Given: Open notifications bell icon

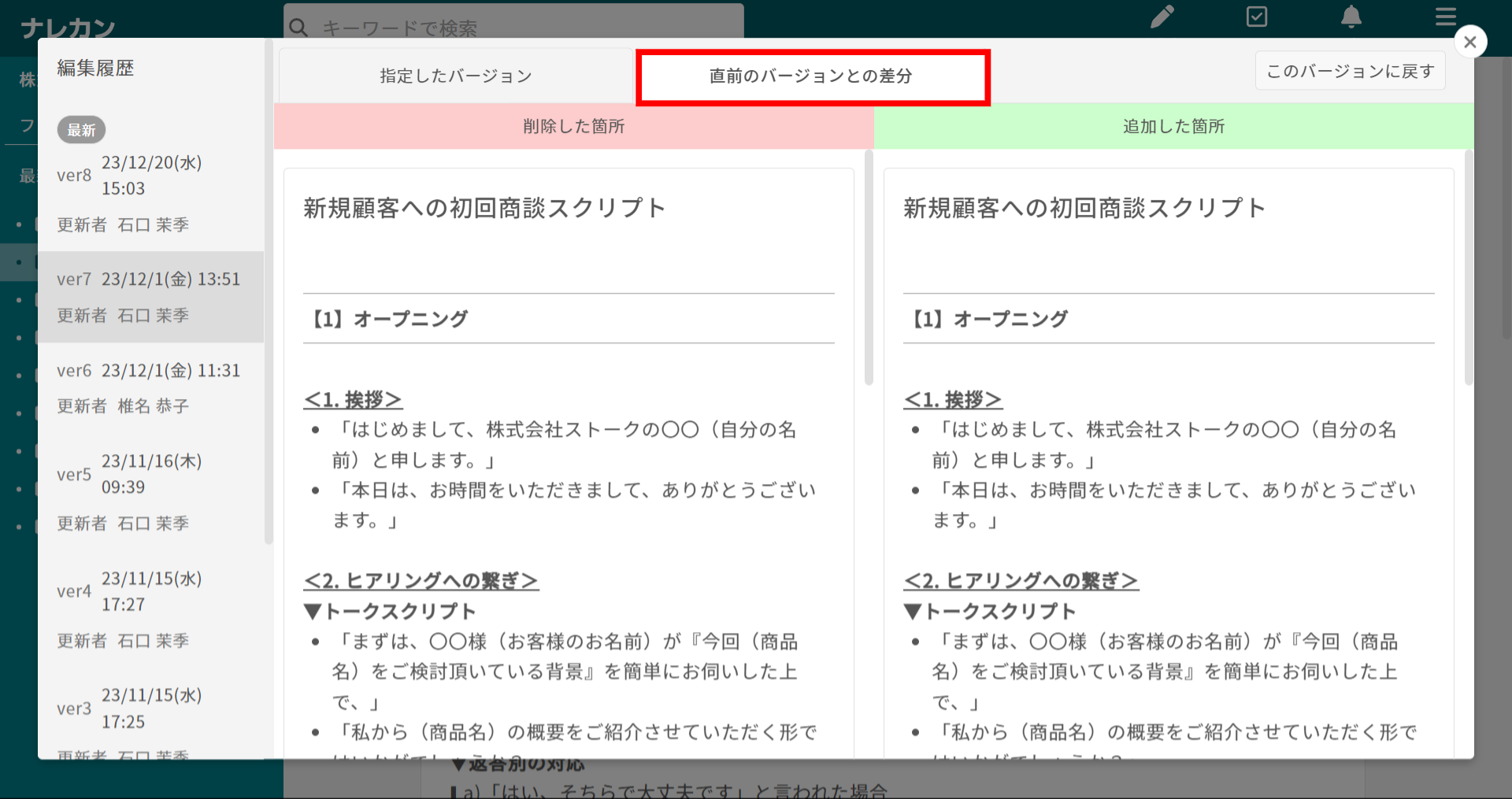Looking at the screenshot, I should 1351,17.
